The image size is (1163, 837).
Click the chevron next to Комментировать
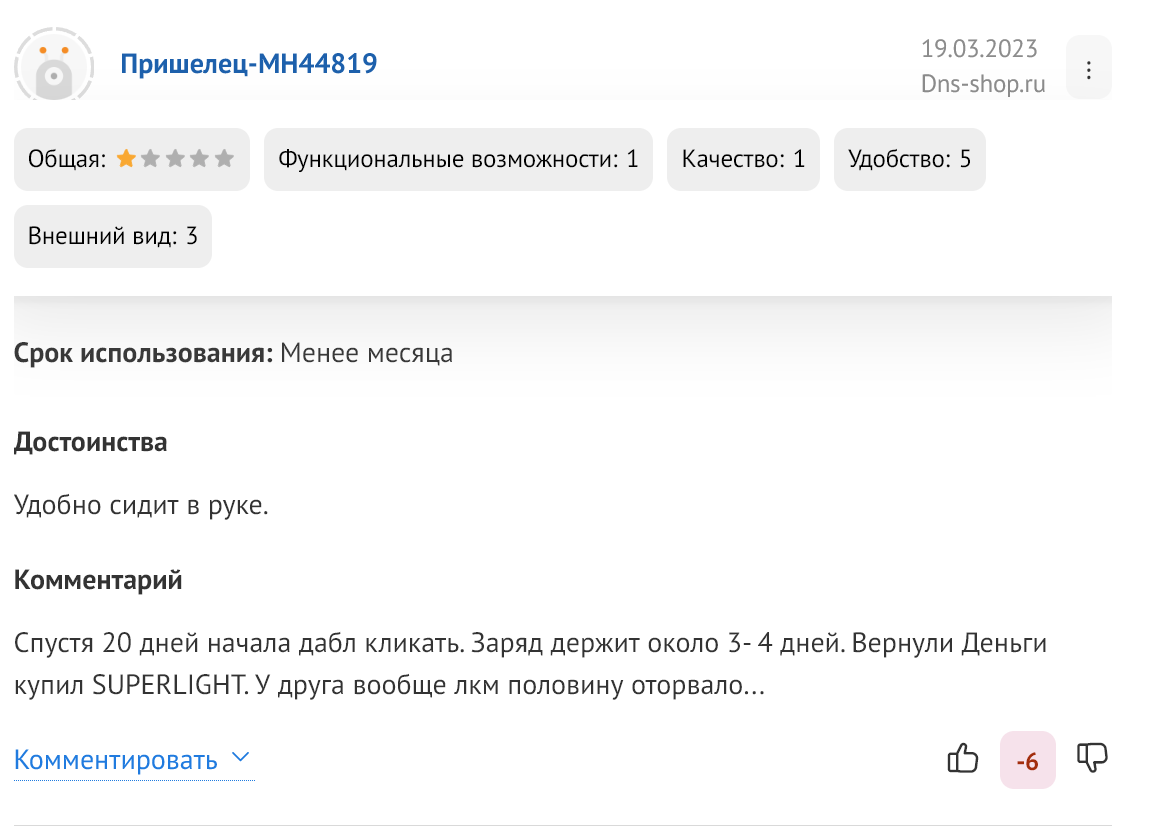[240, 757]
